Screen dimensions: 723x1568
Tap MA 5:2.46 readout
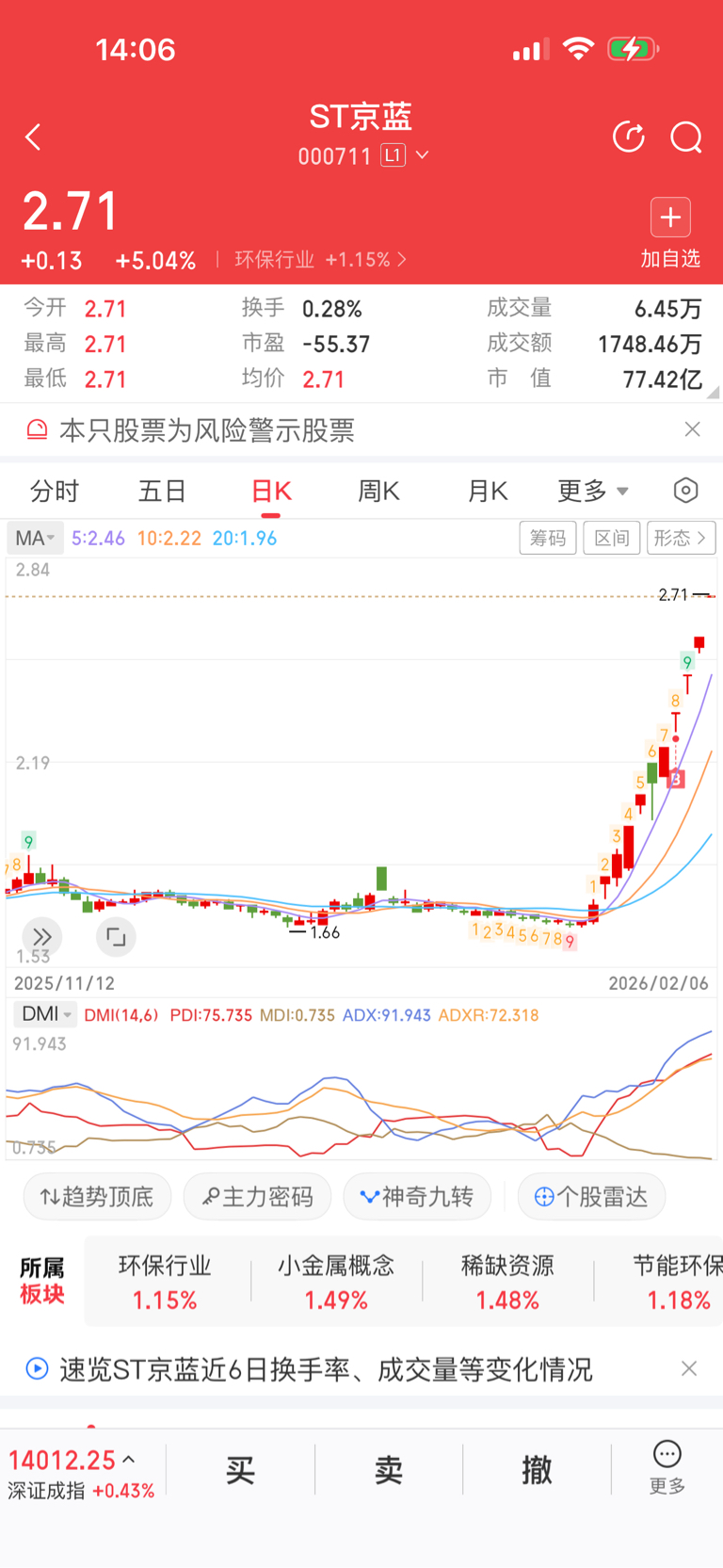[99, 539]
